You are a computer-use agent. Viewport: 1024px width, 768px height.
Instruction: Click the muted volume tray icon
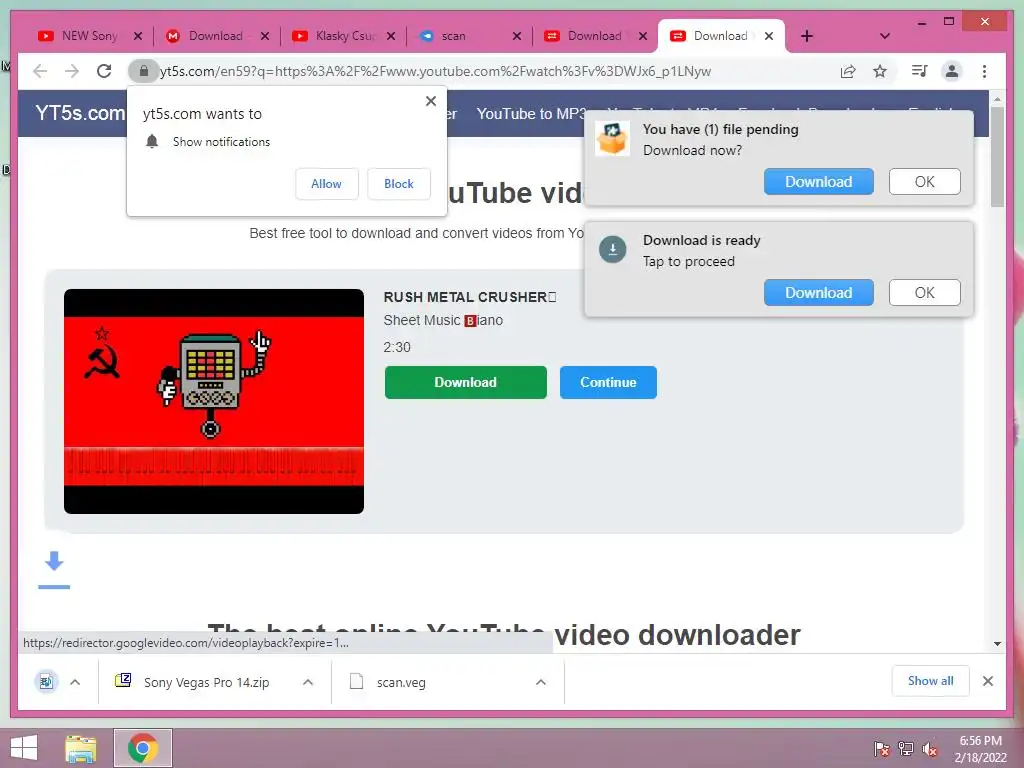pos(929,748)
